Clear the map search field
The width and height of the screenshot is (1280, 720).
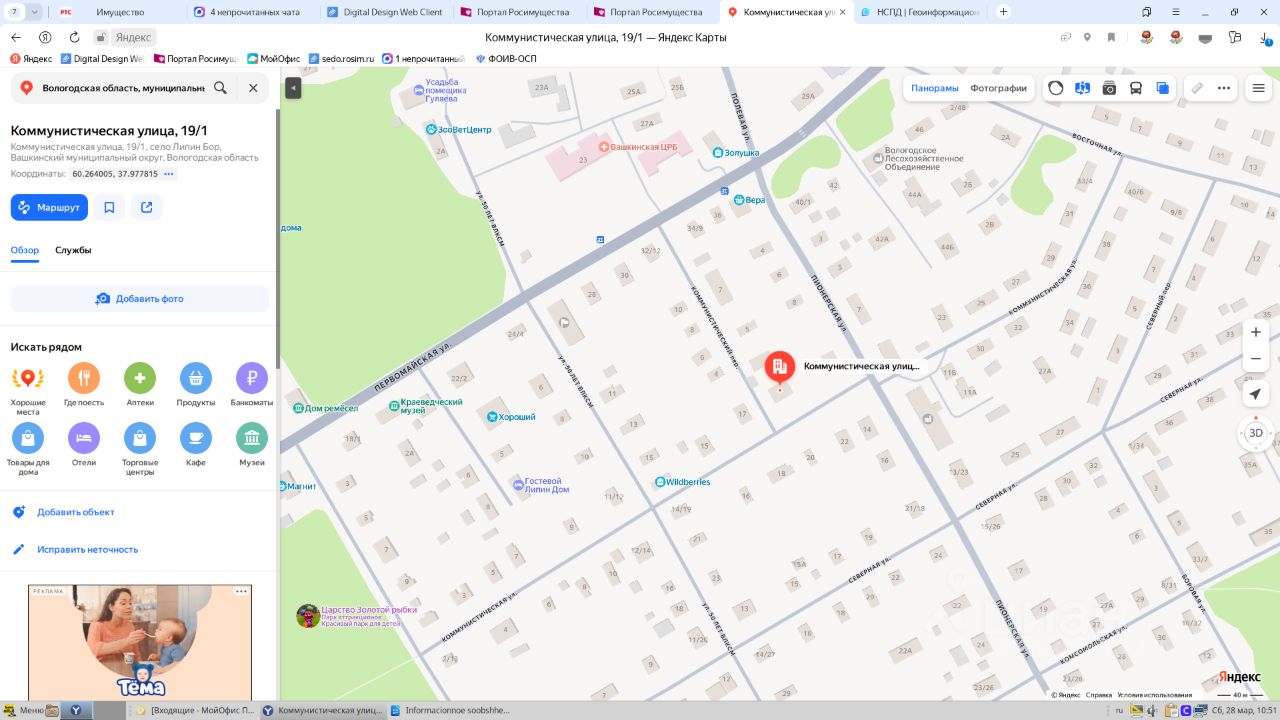point(253,88)
